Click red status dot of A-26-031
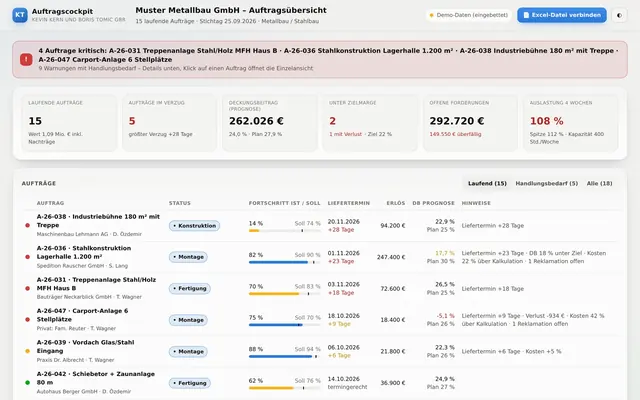 pos(28,288)
